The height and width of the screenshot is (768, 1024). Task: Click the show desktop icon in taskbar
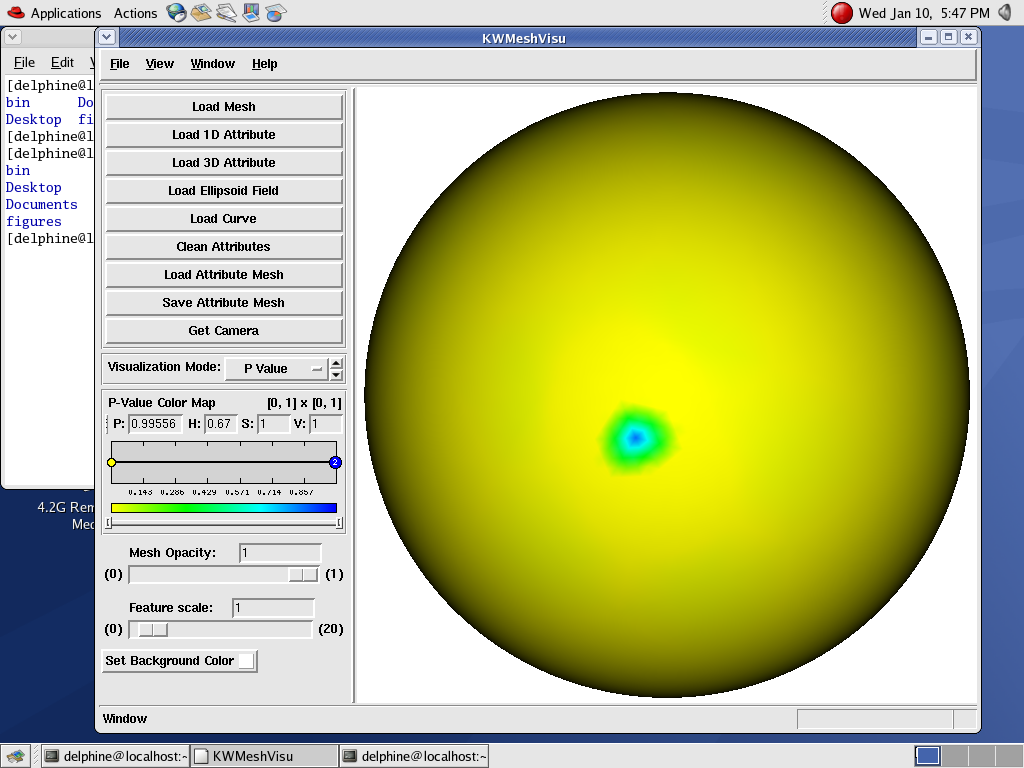click(x=15, y=756)
